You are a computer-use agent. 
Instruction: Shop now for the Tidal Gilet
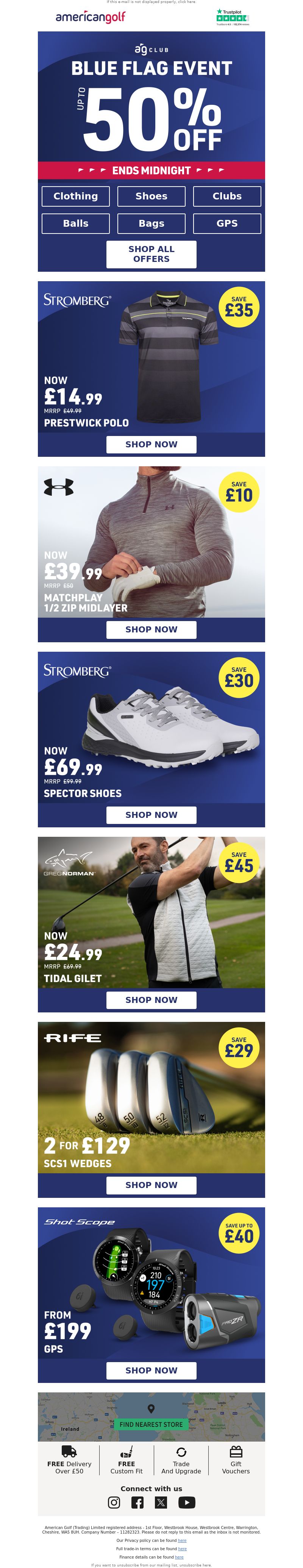pyautogui.click(x=151, y=1000)
